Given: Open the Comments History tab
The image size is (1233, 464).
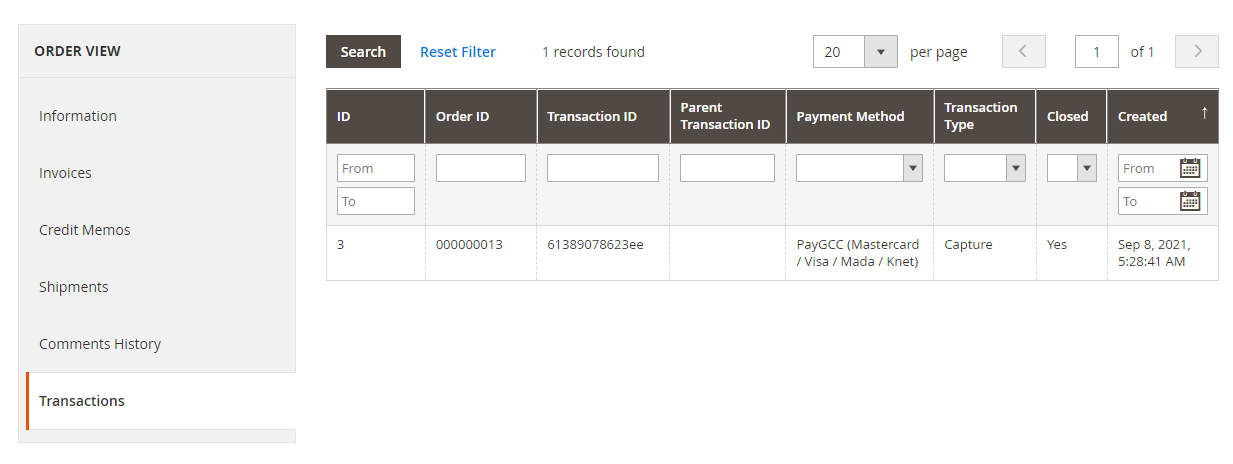Looking at the screenshot, I should tap(100, 344).
